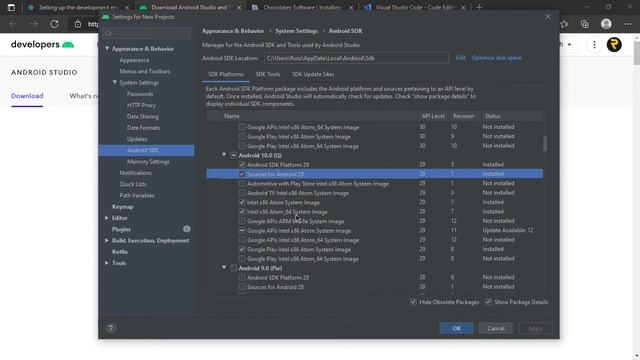Viewport: 640px width, 360px height.
Task: Open browser favorites star icon
Action: click(564, 24)
